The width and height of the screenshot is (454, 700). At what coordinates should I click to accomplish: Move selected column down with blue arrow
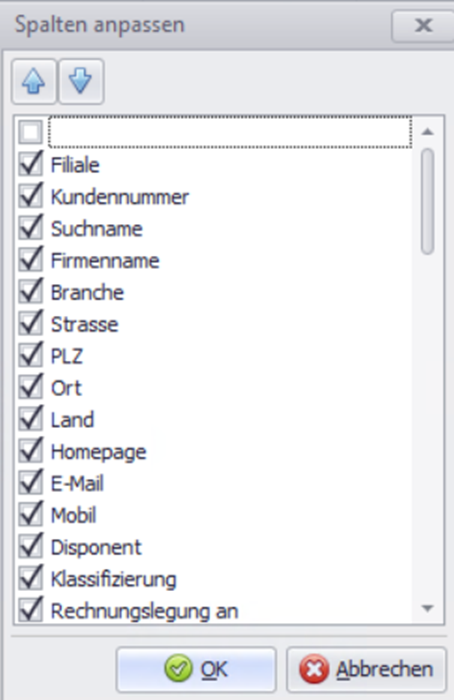click(81, 81)
